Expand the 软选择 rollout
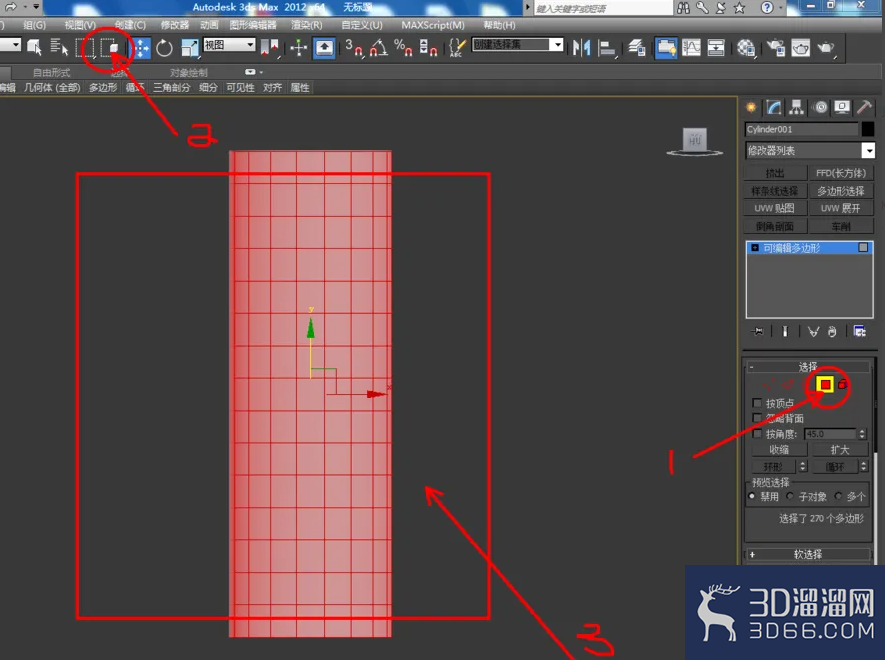The image size is (885, 660). (808, 554)
